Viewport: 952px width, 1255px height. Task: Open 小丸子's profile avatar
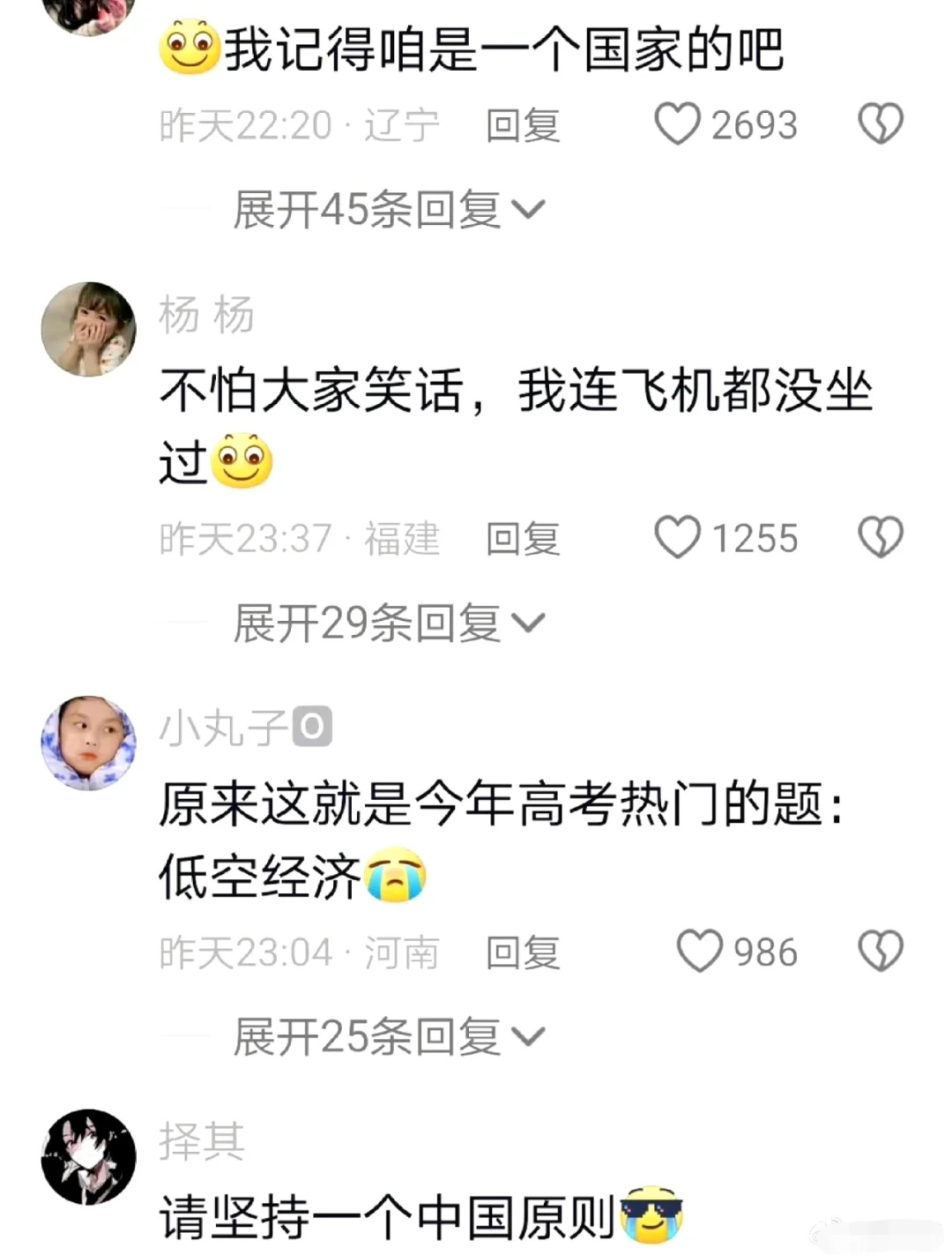89,743
